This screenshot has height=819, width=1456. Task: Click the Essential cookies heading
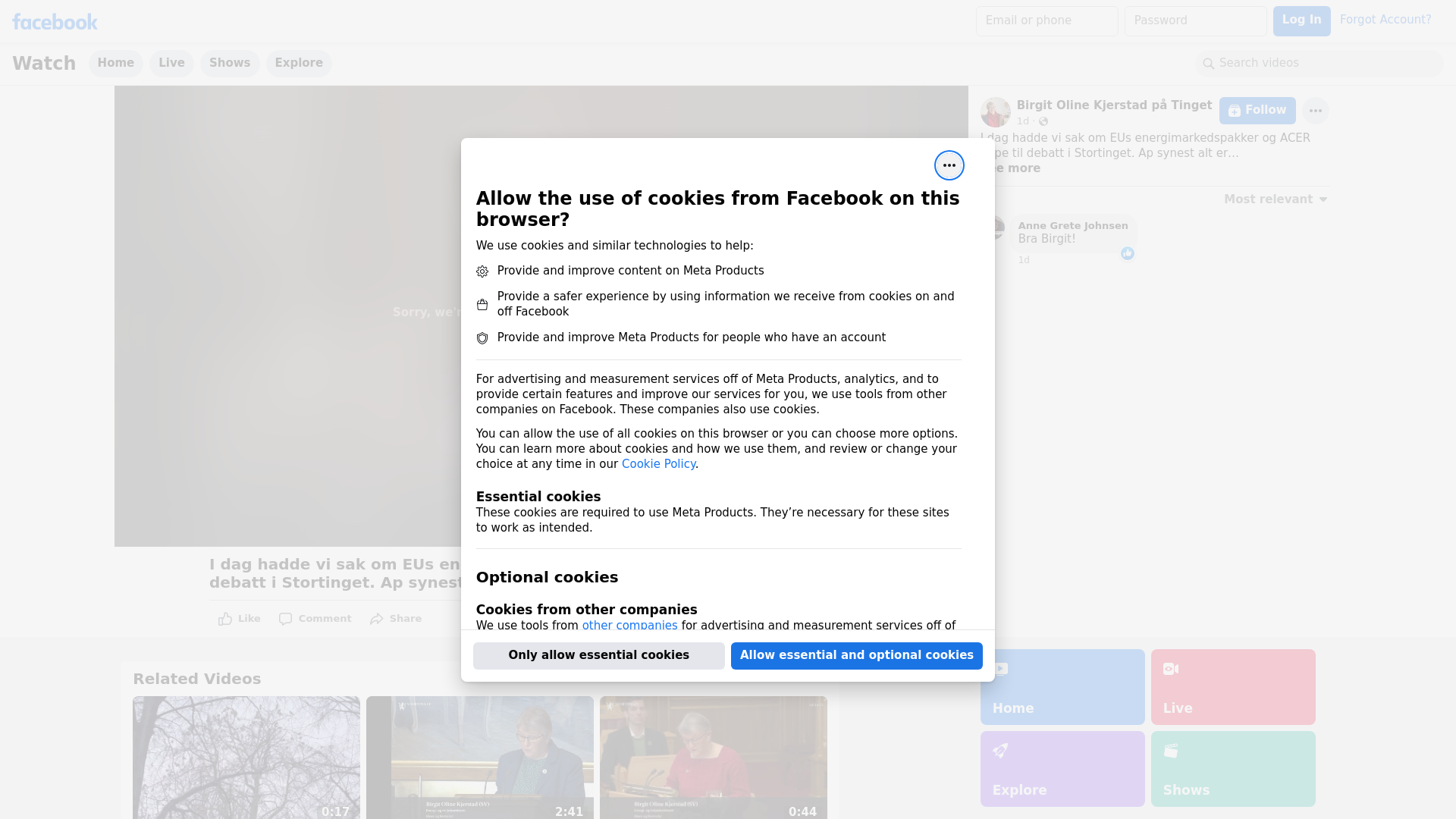coord(538,497)
